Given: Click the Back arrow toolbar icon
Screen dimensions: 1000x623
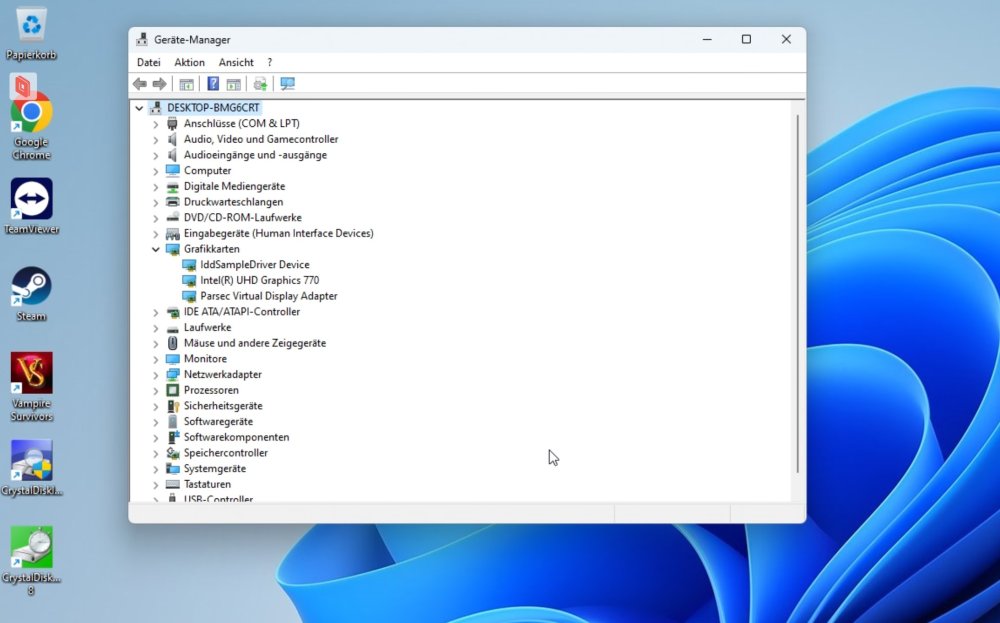Looking at the screenshot, I should (x=140, y=84).
